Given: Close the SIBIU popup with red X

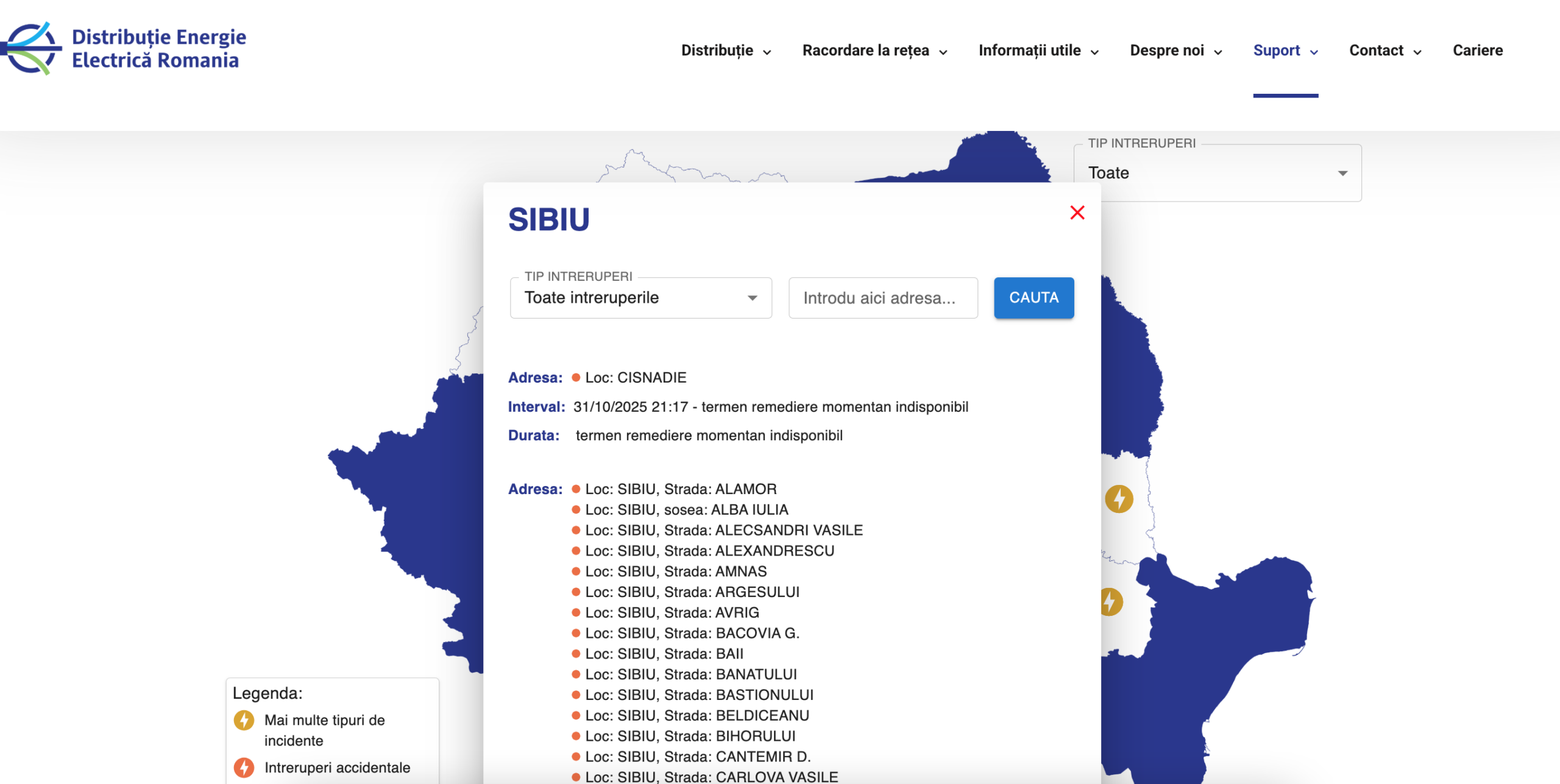Looking at the screenshot, I should (x=1077, y=213).
